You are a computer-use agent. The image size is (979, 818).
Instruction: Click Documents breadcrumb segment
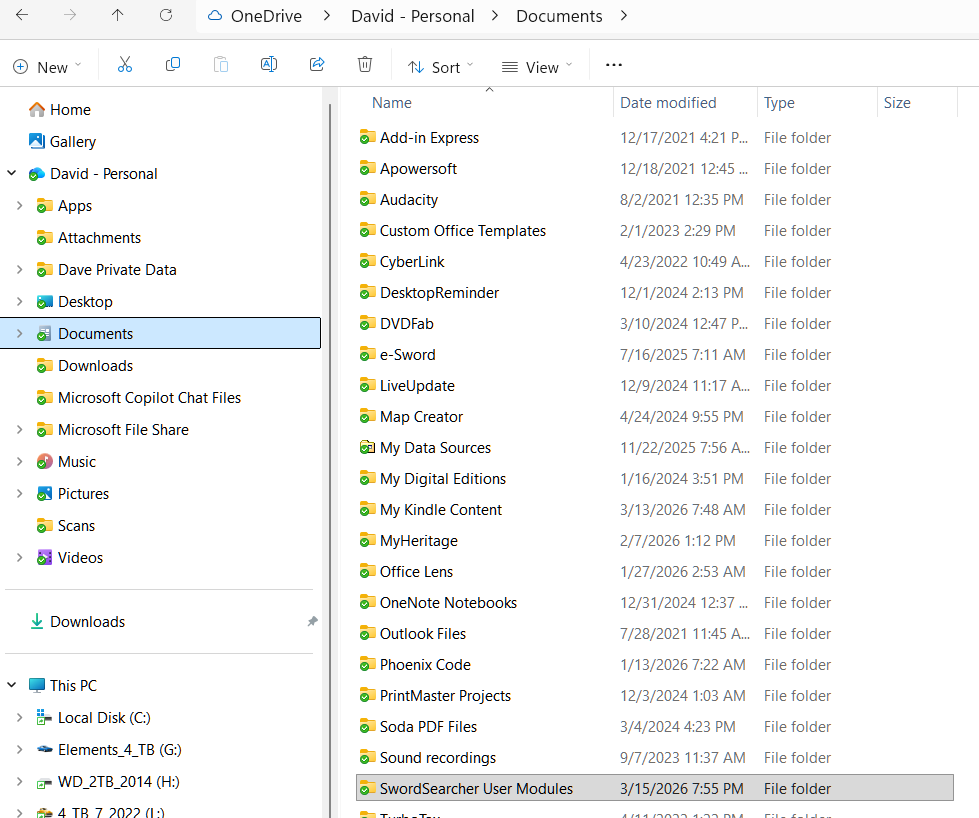[559, 16]
